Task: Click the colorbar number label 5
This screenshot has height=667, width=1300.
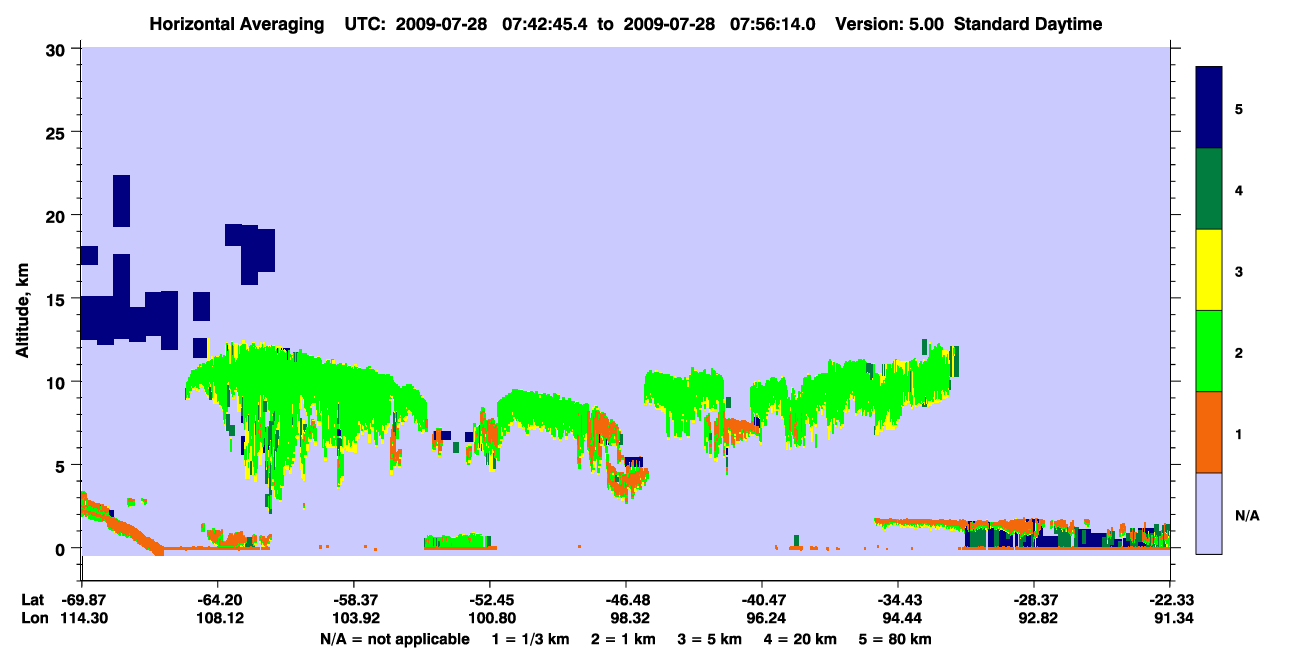Action: (1239, 108)
